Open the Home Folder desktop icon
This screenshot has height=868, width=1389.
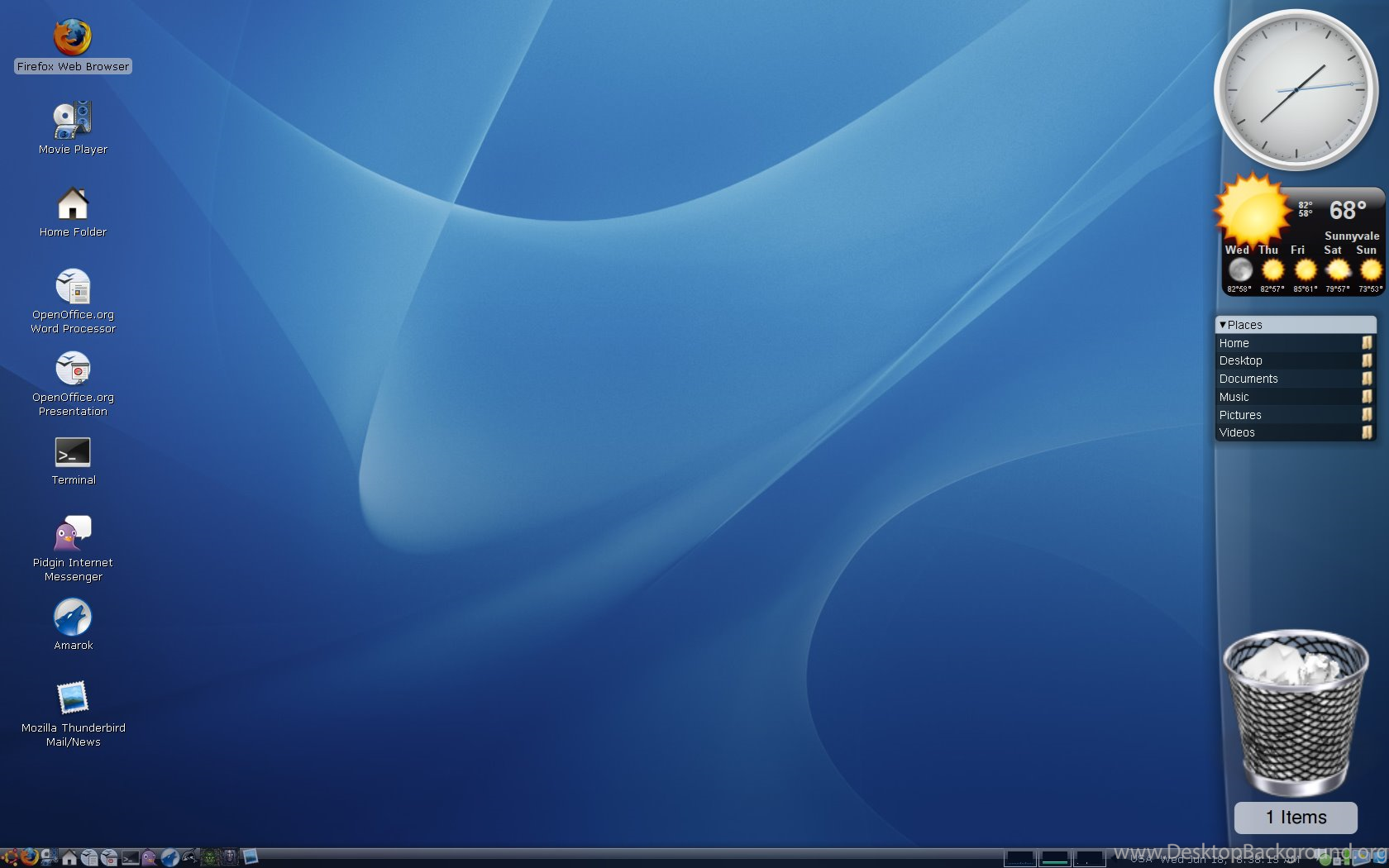pos(73,204)
